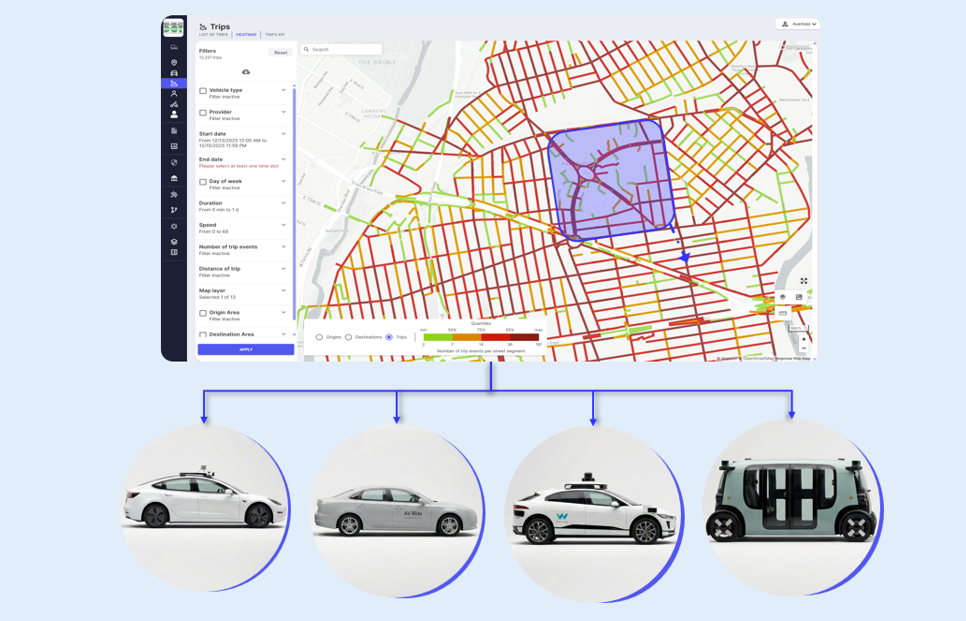Click the fullscreen icon on the map
The width and height of the screenshot is (966, 621).
(803, 281)
